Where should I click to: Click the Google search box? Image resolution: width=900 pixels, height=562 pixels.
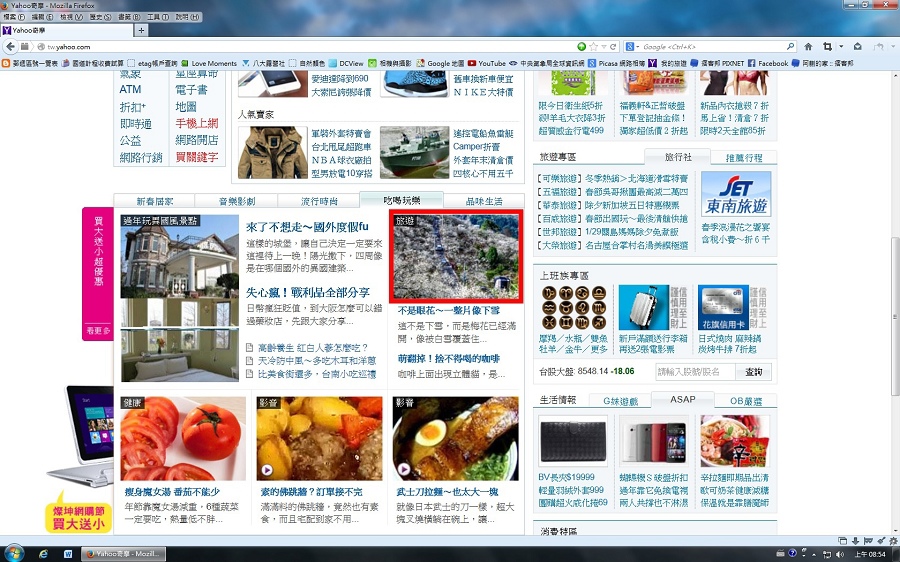point(712,46)
